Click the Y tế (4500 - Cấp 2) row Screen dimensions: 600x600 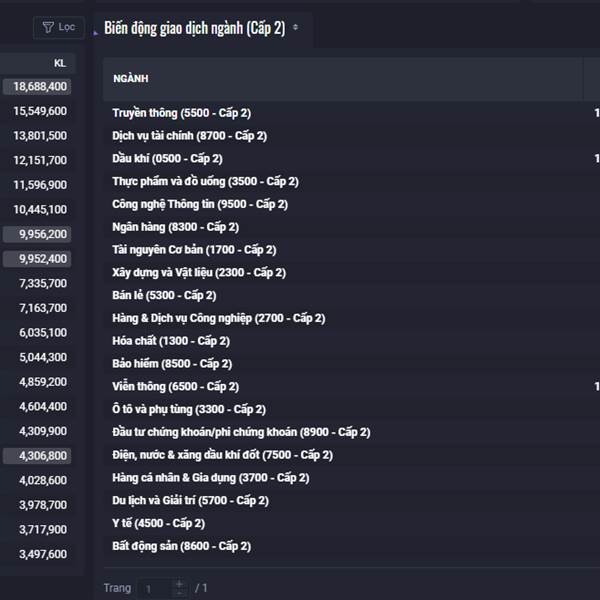pos(352,523)
